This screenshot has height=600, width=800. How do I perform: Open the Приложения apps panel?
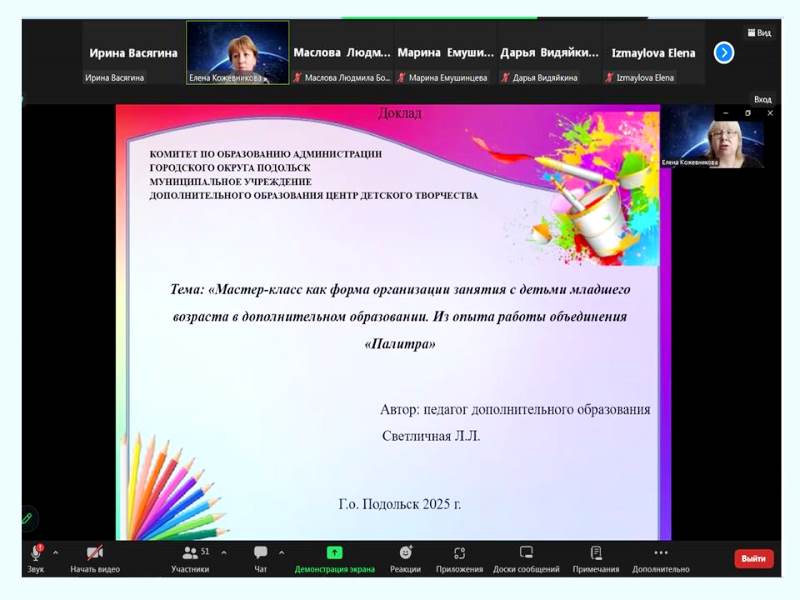coord(459,558)
